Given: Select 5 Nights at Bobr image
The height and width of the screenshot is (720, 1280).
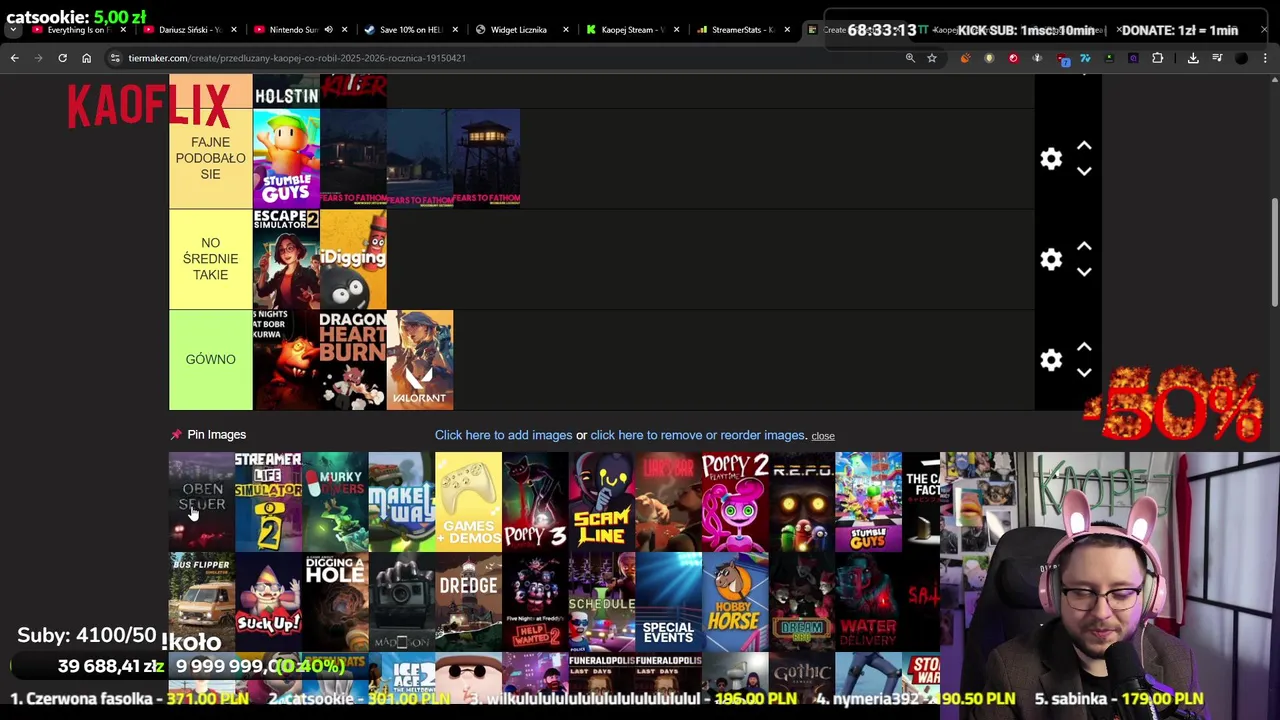Looking at the screenshot, I should (286, 360).
